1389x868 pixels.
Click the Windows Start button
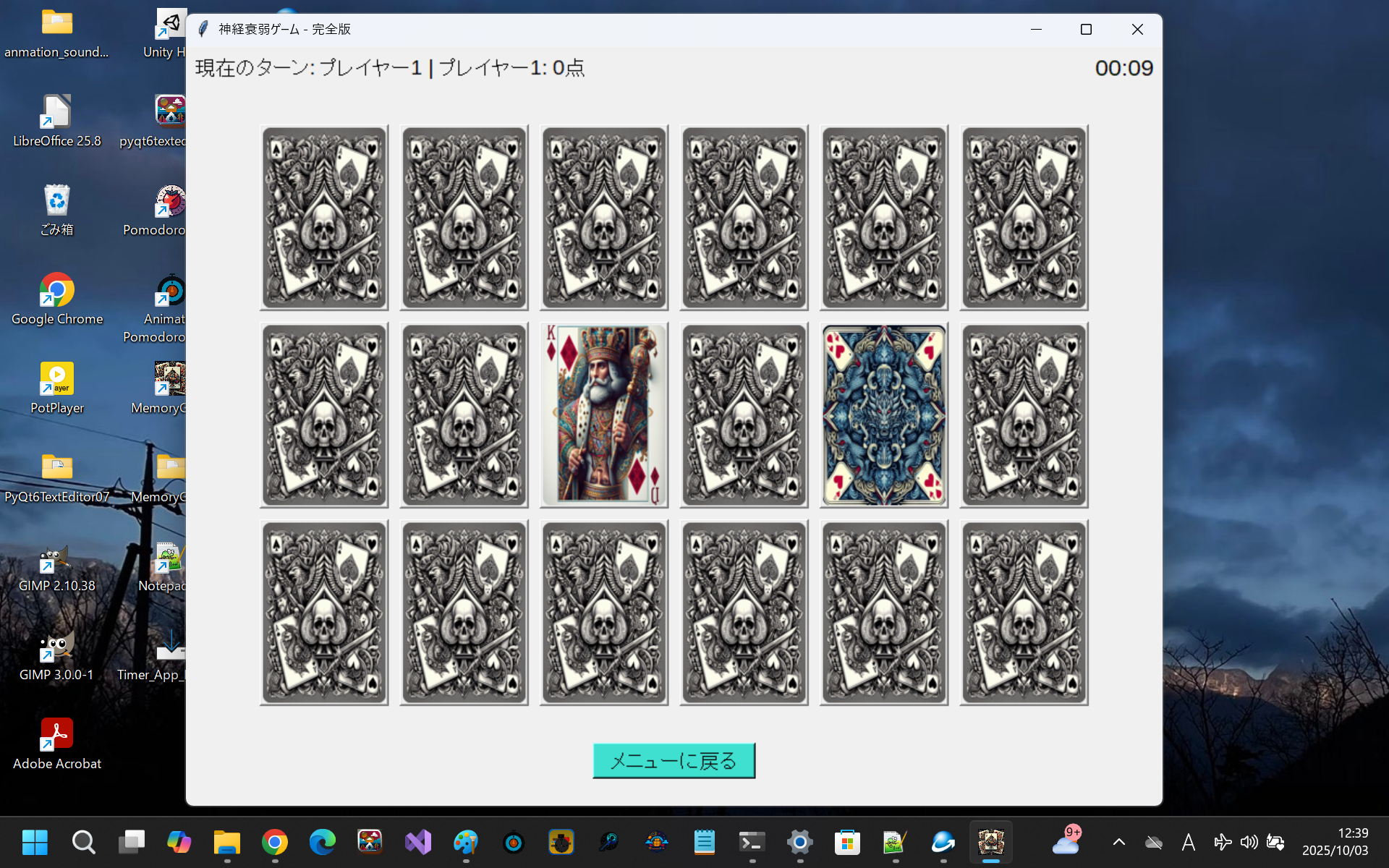pyautogui.click(x=35, y=842)
